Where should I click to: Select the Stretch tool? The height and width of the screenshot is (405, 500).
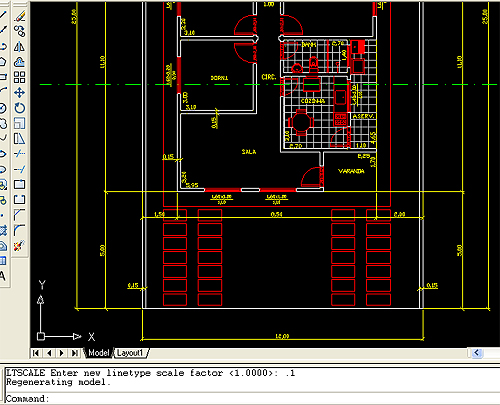click(x=20, y=139)
